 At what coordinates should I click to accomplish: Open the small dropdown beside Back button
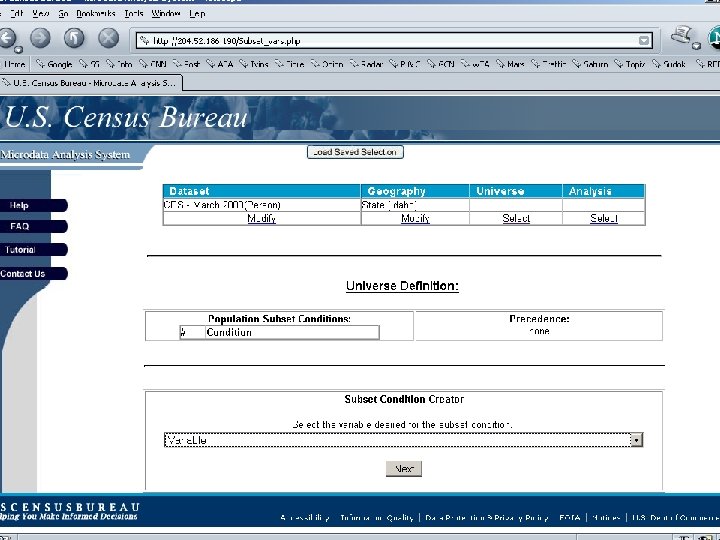(x=18, y=49)
